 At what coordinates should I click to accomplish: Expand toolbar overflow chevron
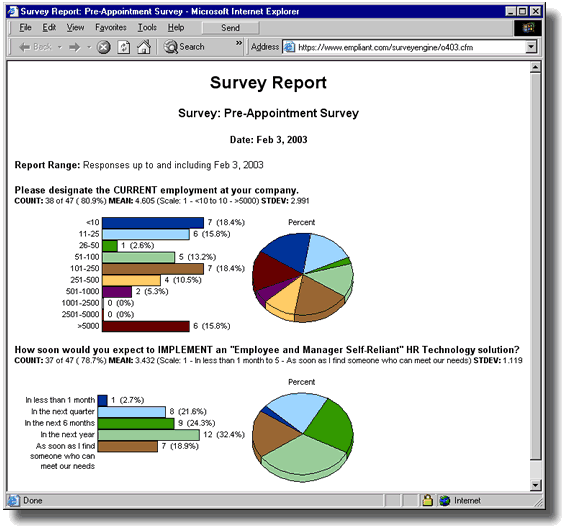(x=239, y=43)
